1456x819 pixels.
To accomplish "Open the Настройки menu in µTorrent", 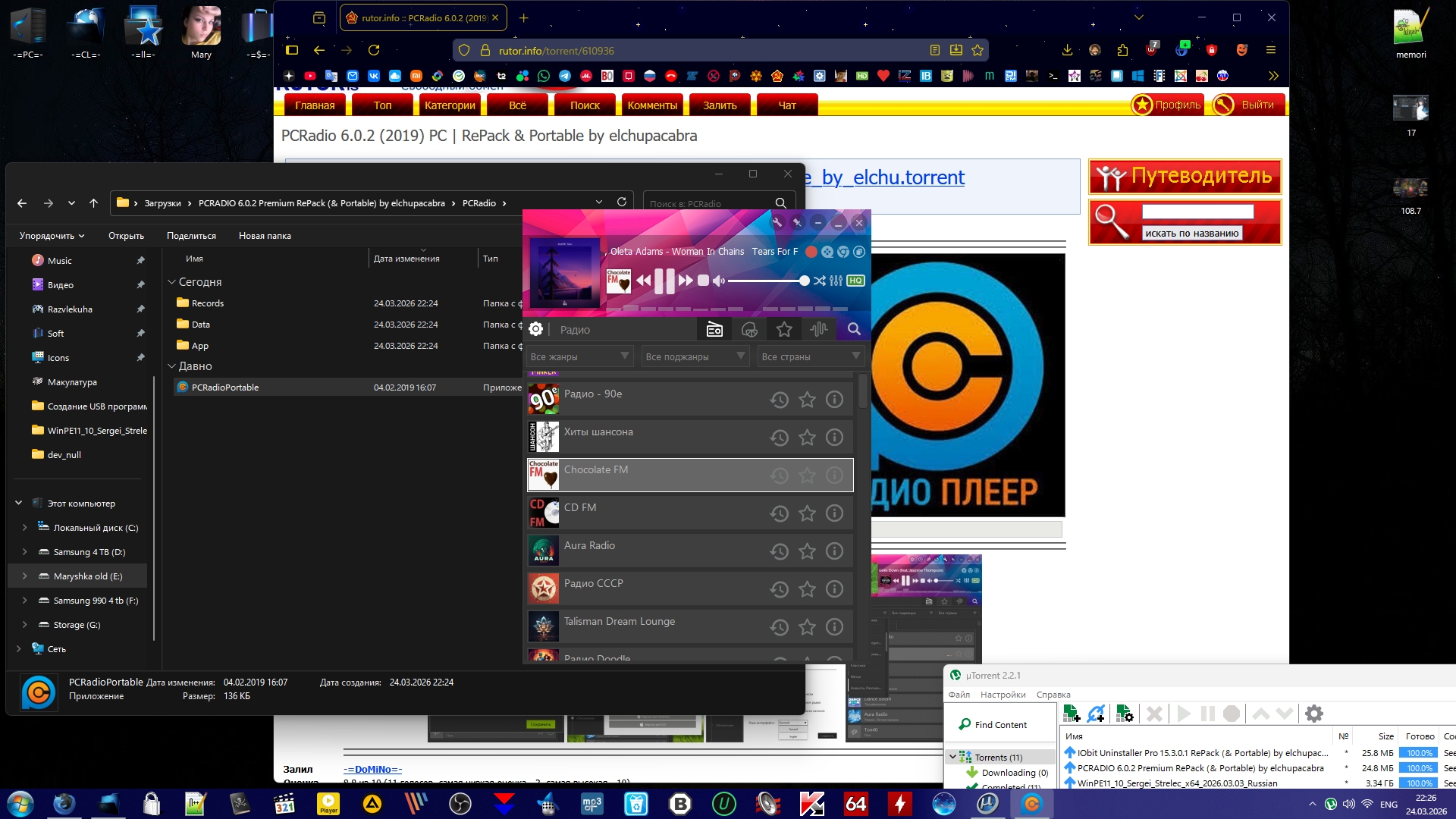I will pyautogui.click(x=1003, y=695).
